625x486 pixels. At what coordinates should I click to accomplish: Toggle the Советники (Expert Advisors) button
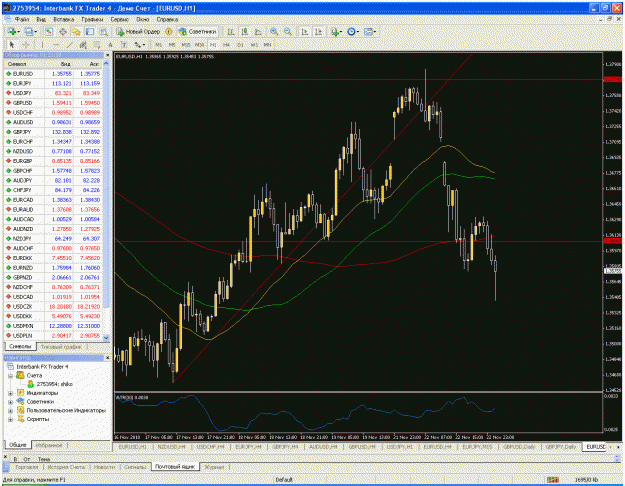[x=197, y=32]
